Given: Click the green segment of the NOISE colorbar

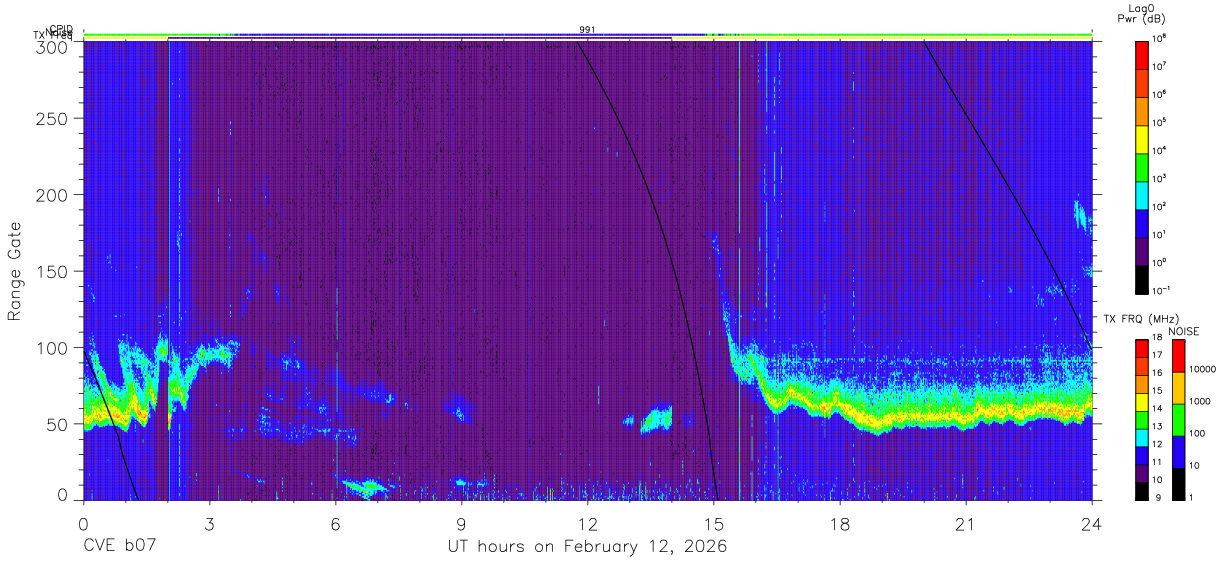Looking at the screenshot, I should (1178, 419).
